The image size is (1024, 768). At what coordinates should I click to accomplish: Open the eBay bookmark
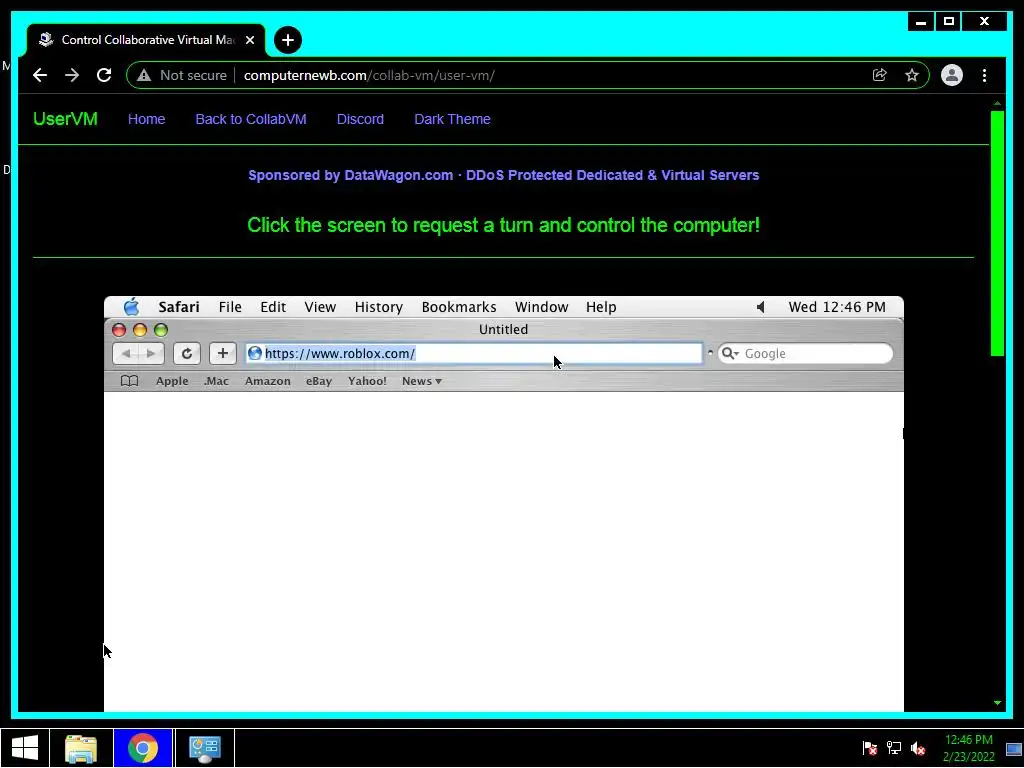[319, 381]
